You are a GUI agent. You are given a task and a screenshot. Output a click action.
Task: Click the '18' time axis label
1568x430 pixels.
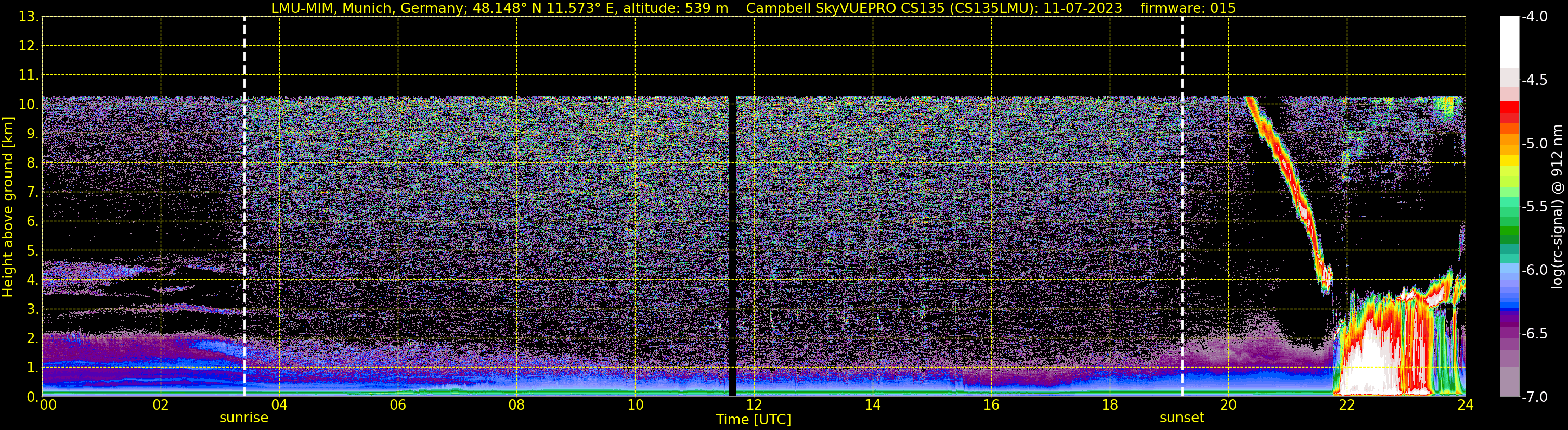pos(1110,405)
